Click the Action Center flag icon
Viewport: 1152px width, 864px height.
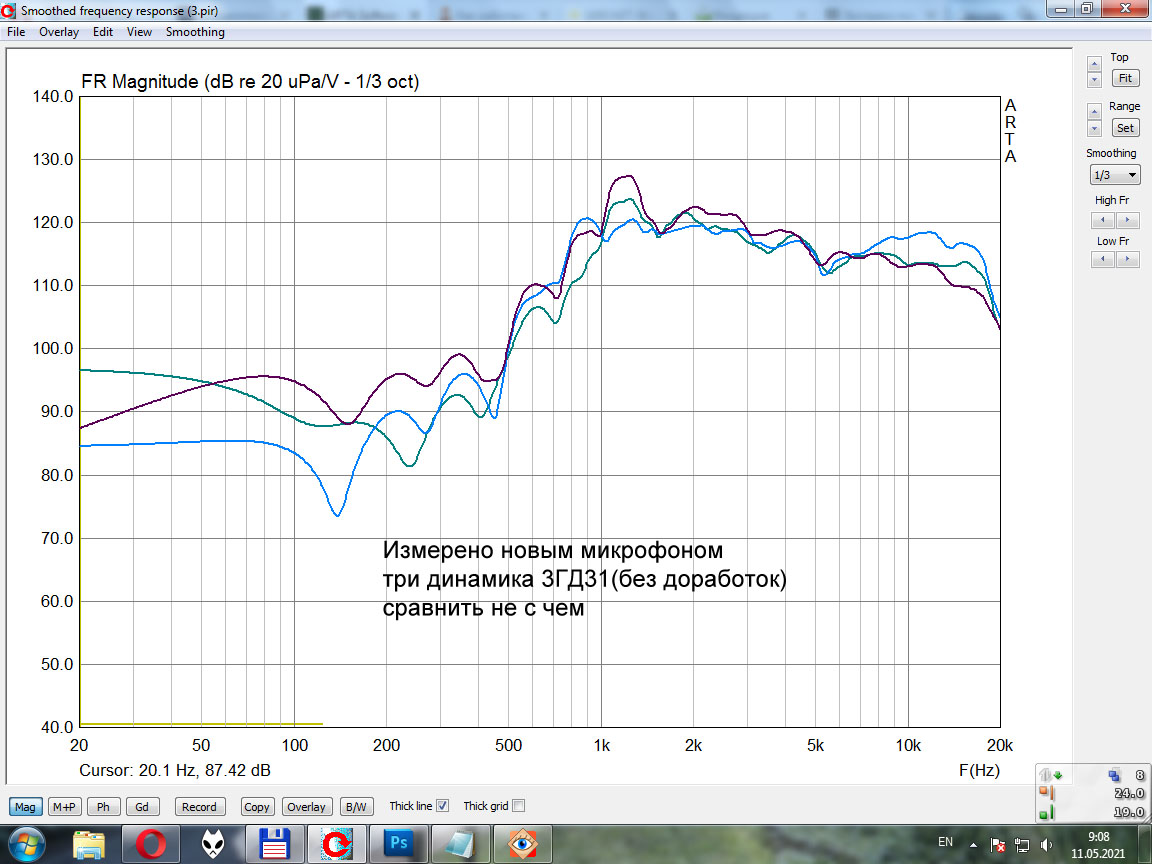(x=997, y=845)
